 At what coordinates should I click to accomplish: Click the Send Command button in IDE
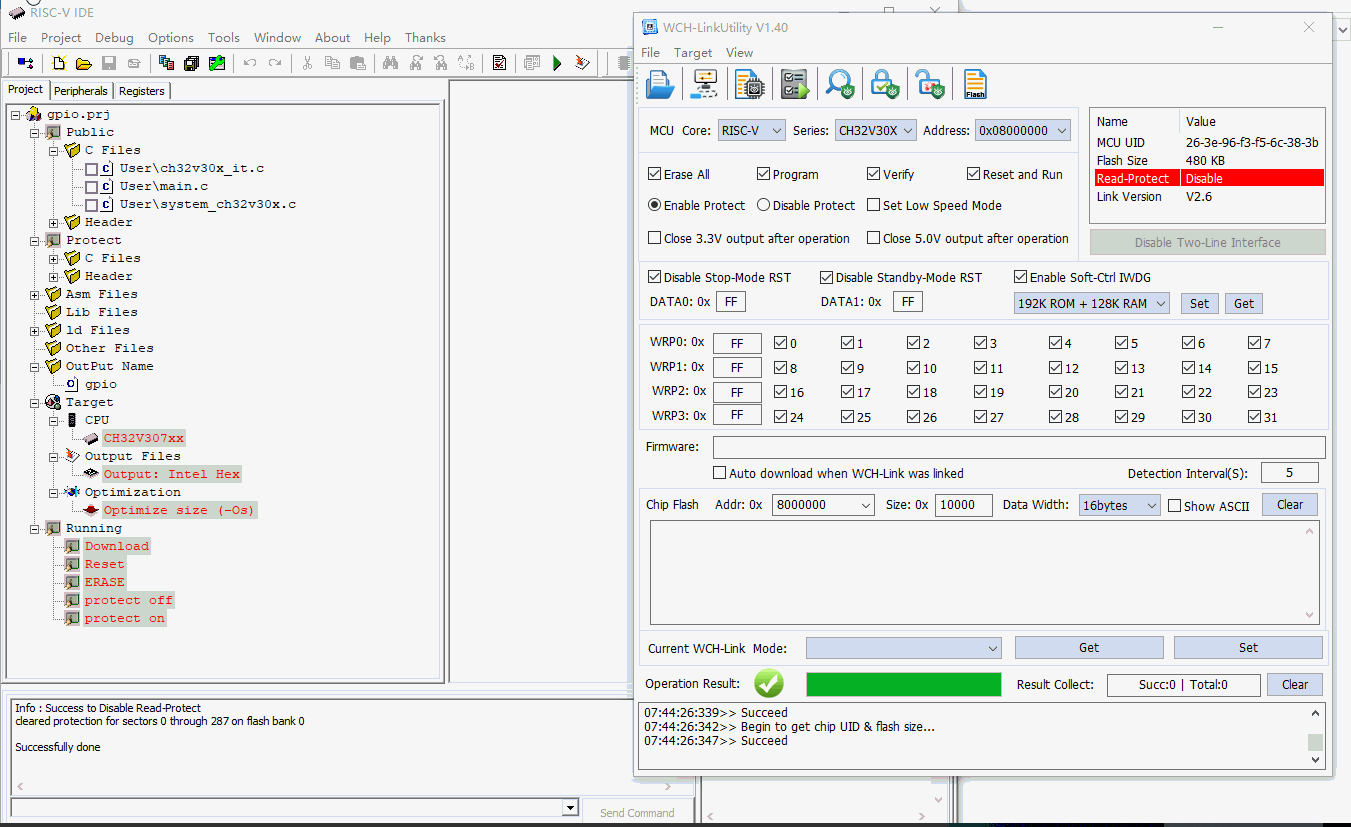tap(637, 812)
